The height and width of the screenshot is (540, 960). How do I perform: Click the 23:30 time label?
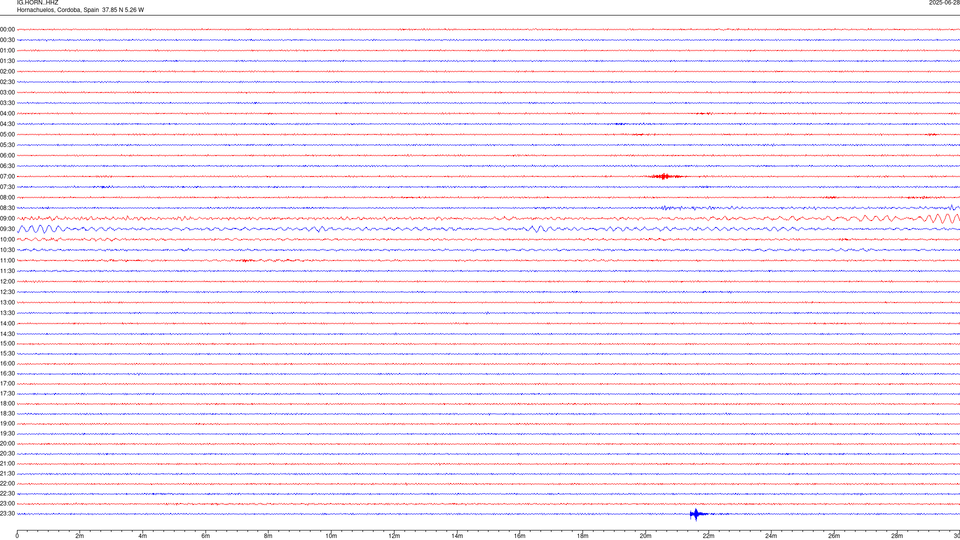click(x=7, y=514)
